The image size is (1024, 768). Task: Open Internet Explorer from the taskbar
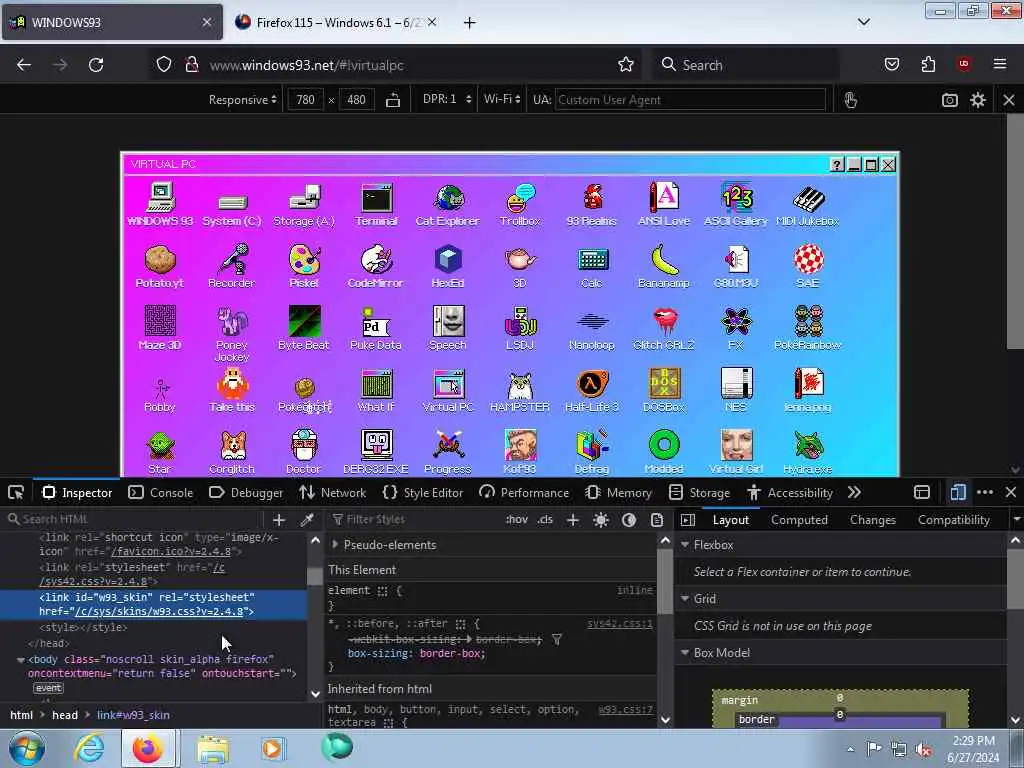pyautogui.click(x=89, y=748)
